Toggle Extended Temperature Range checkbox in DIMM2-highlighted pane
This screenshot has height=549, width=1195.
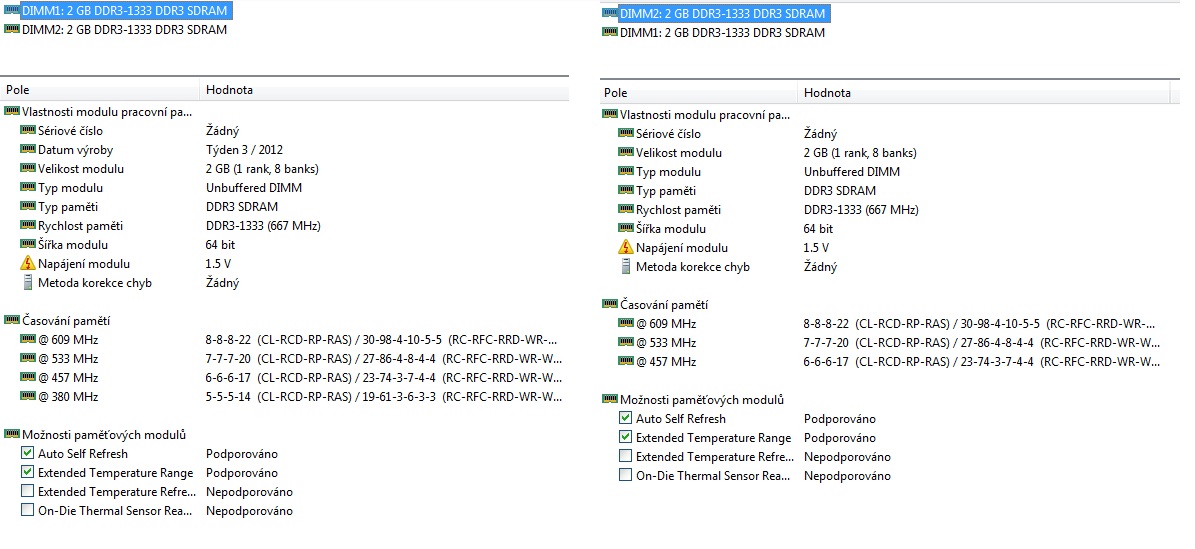[x=626, y=438]
